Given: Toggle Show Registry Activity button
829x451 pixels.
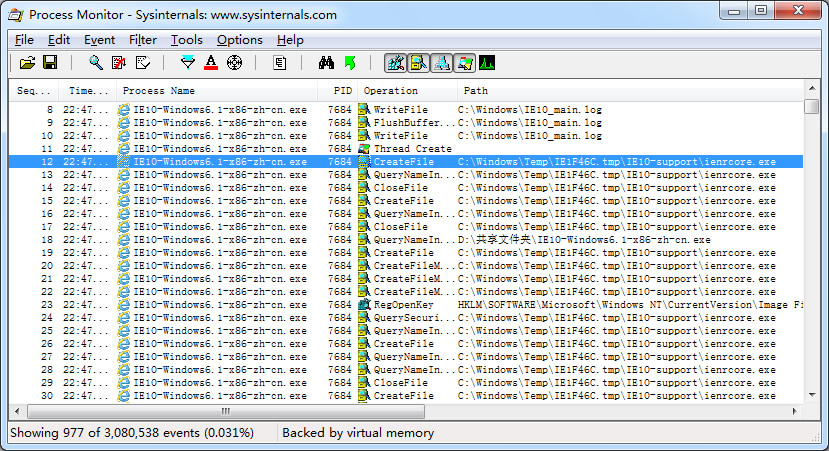Looking at the screenshot, I should pos(395,63).
